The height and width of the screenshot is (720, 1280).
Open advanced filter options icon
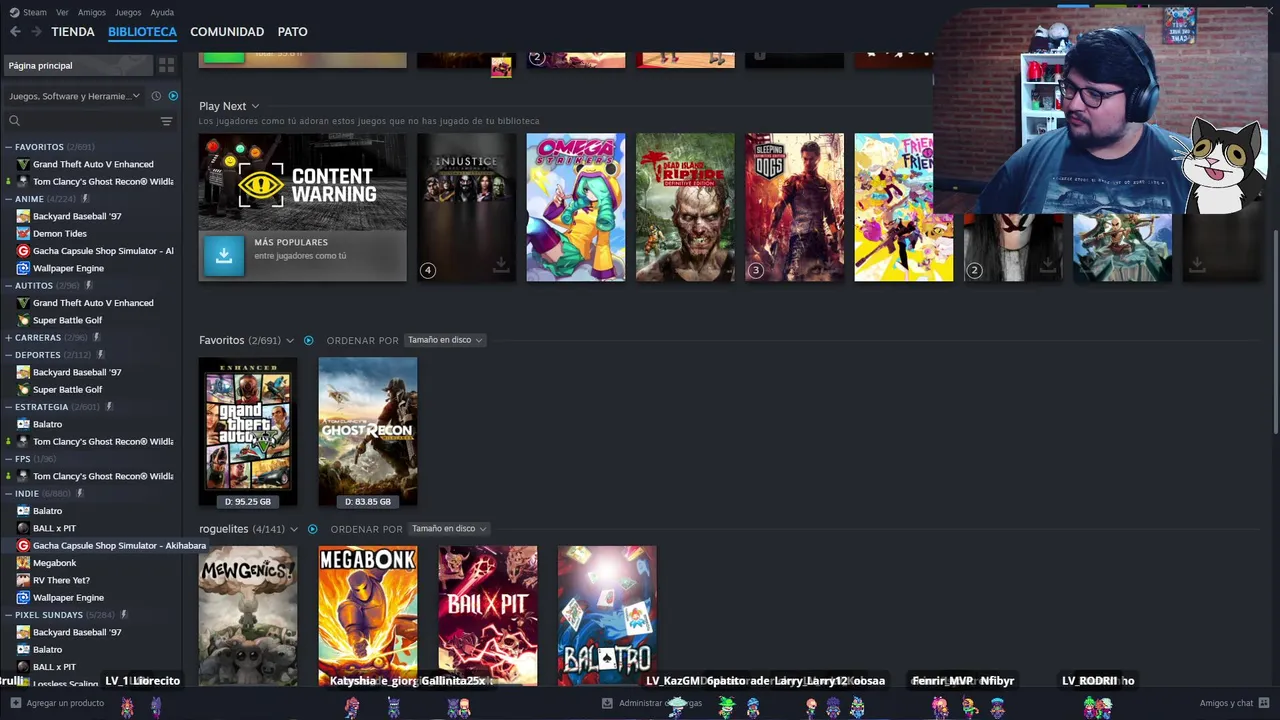click(x=166, y=121)
